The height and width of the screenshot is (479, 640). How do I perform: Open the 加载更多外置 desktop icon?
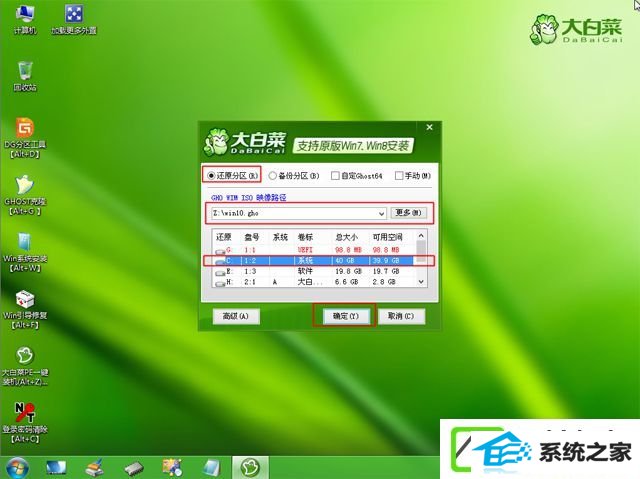[74, 15]
